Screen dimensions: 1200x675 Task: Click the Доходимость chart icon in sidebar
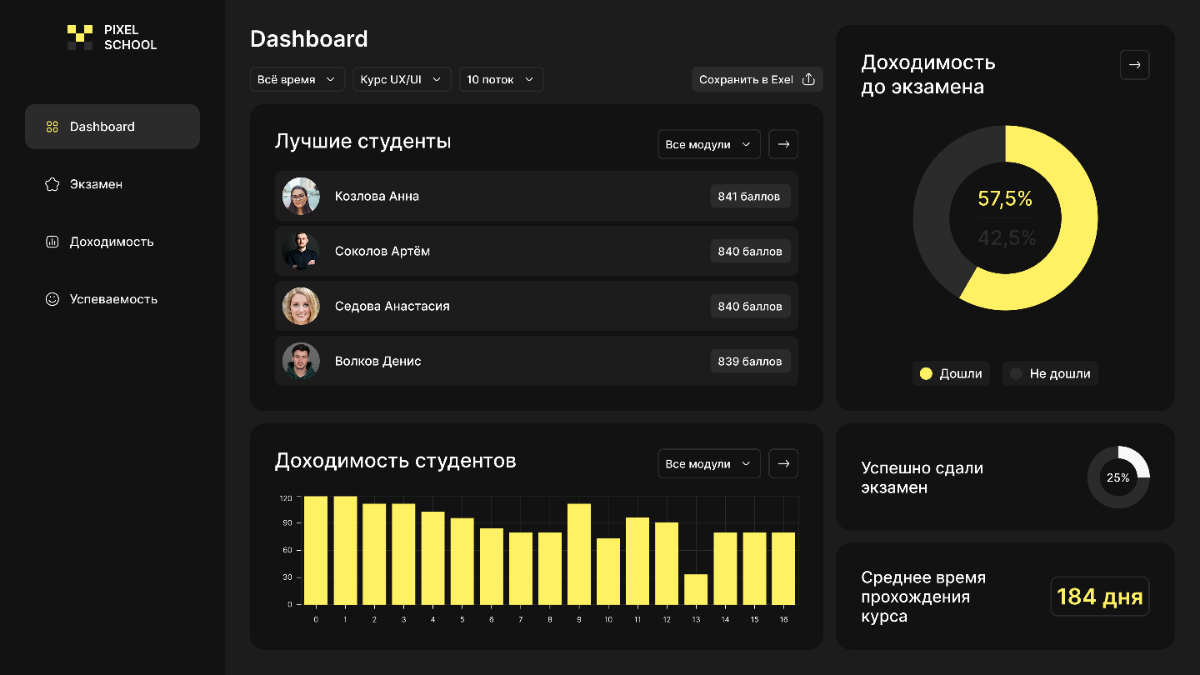(x=52, y=241)
